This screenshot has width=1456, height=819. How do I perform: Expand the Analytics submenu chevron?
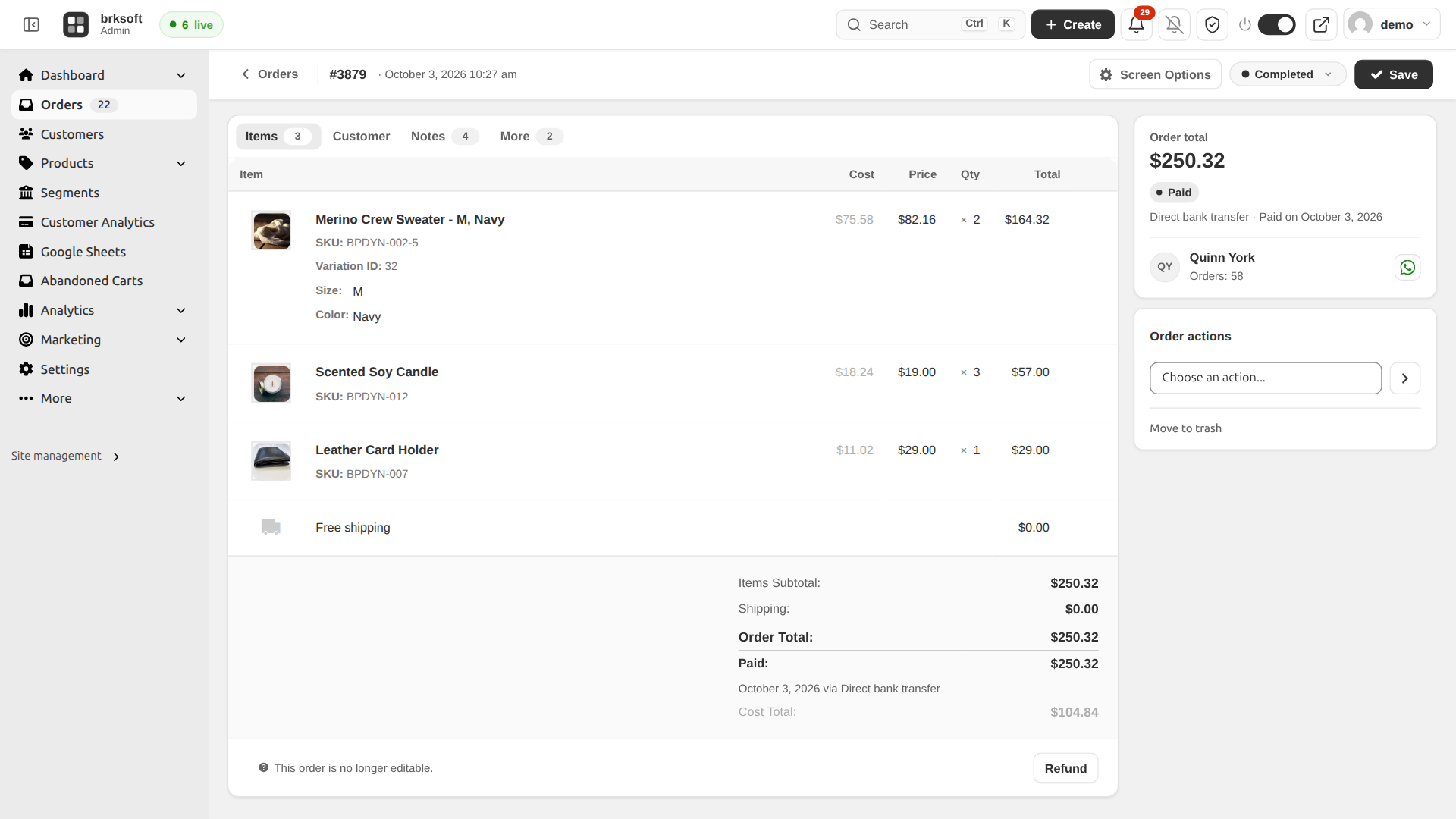[x=180, y=310]
